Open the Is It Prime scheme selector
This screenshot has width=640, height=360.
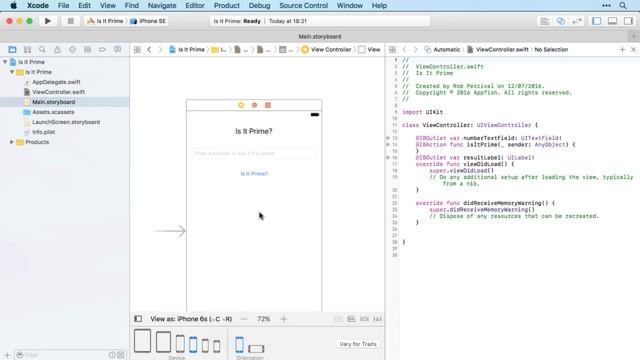[x=106, y=21]
